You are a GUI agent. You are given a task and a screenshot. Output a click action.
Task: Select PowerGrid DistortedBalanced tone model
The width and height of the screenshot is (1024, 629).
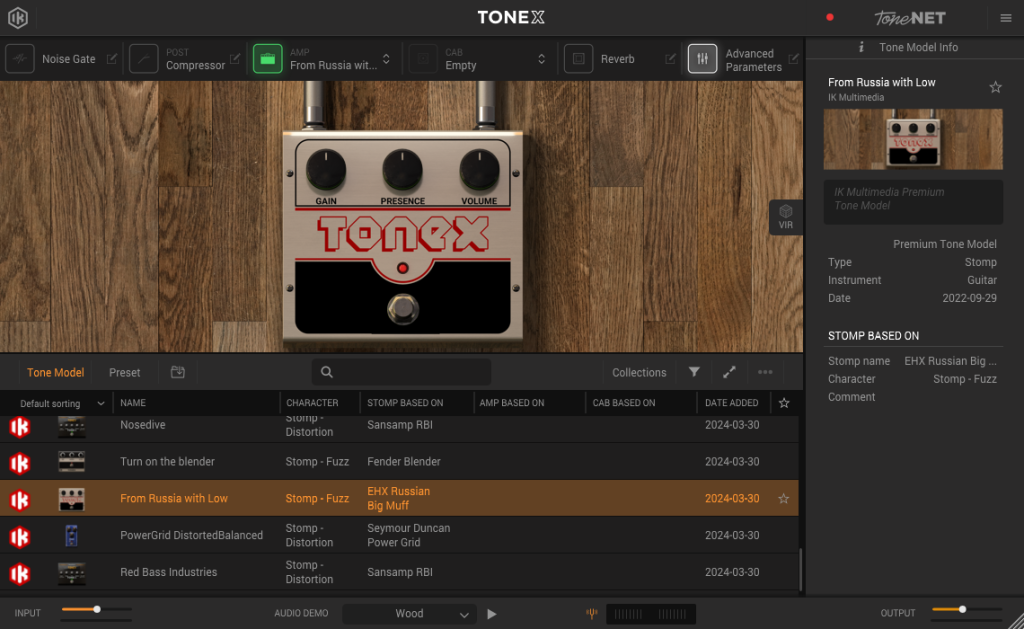click(x=399, y=535)
